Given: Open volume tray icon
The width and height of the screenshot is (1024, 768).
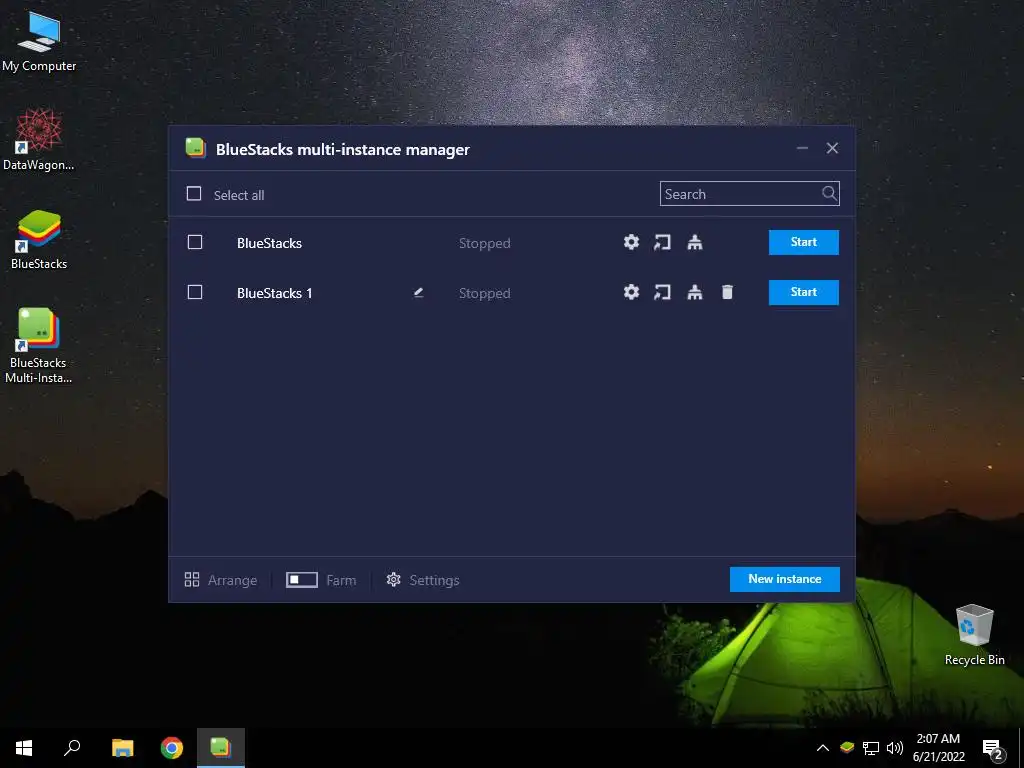Looking at the screenshot, I should tap(895, 748).
